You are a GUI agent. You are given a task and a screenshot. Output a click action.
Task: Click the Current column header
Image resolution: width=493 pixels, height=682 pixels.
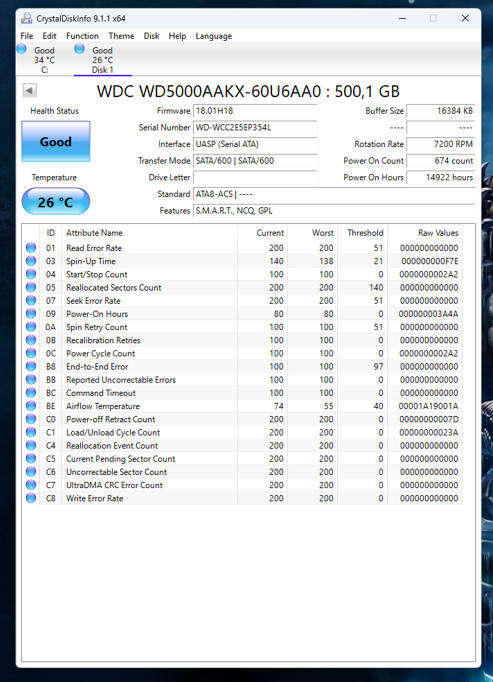tap(262, 233)
